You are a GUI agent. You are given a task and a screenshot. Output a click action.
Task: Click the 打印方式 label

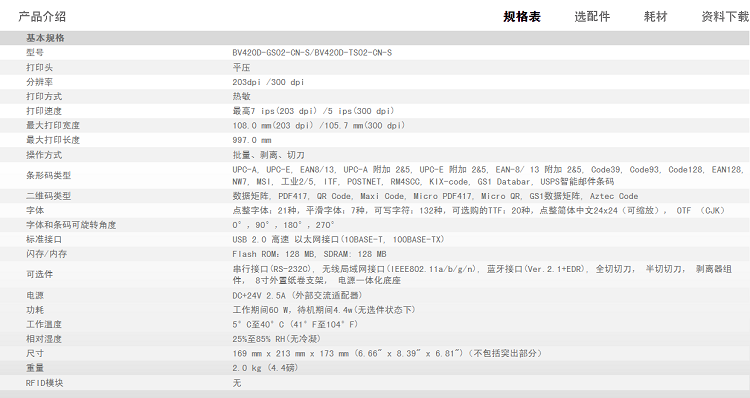(x=44, y=96)
